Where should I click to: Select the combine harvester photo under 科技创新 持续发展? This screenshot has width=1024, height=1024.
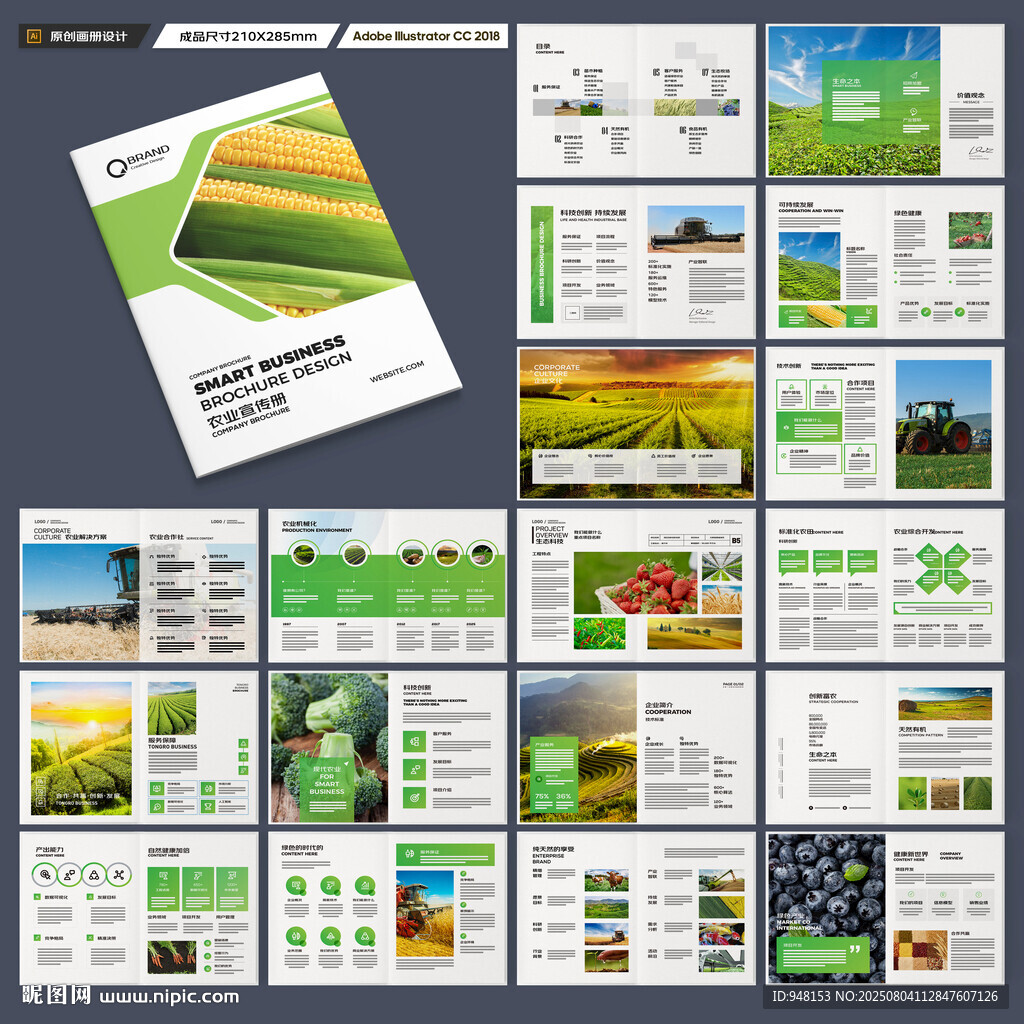click(x=696, y=229)
